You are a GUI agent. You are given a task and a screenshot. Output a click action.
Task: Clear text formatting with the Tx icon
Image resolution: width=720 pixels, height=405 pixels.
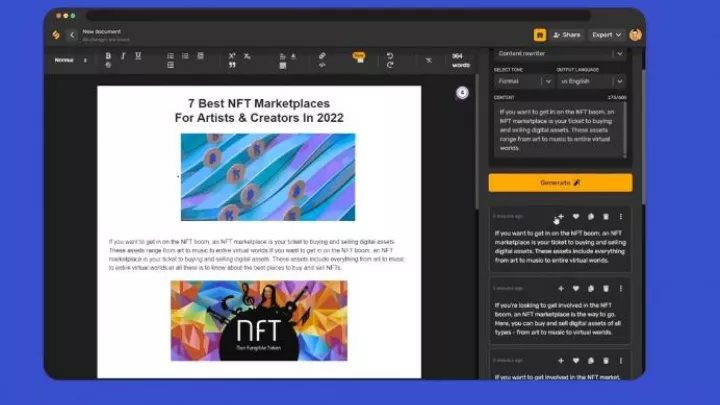click(x=428, y=60)
